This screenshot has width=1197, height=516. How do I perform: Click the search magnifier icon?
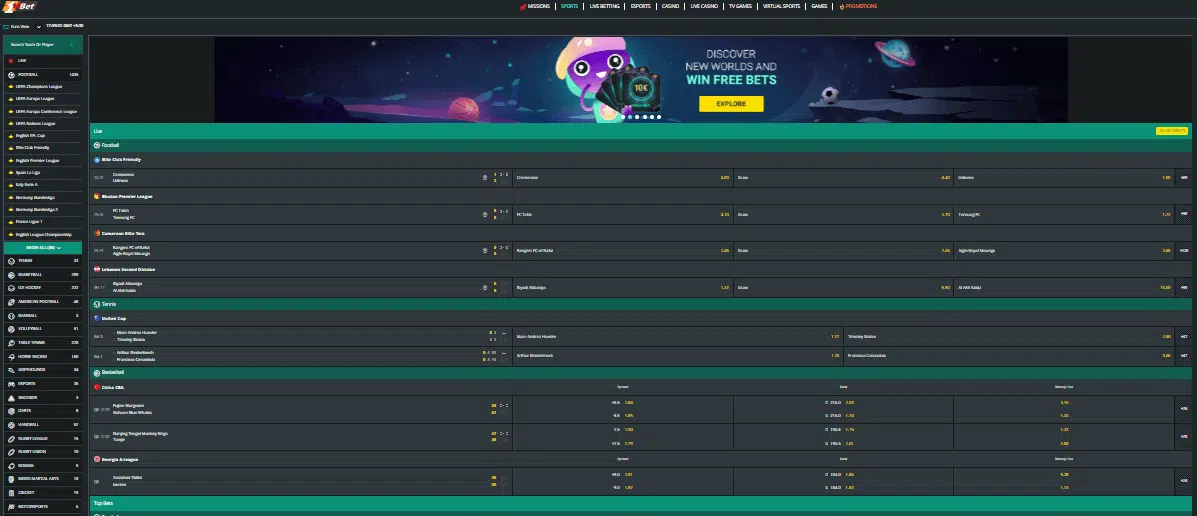pos(73,45)
